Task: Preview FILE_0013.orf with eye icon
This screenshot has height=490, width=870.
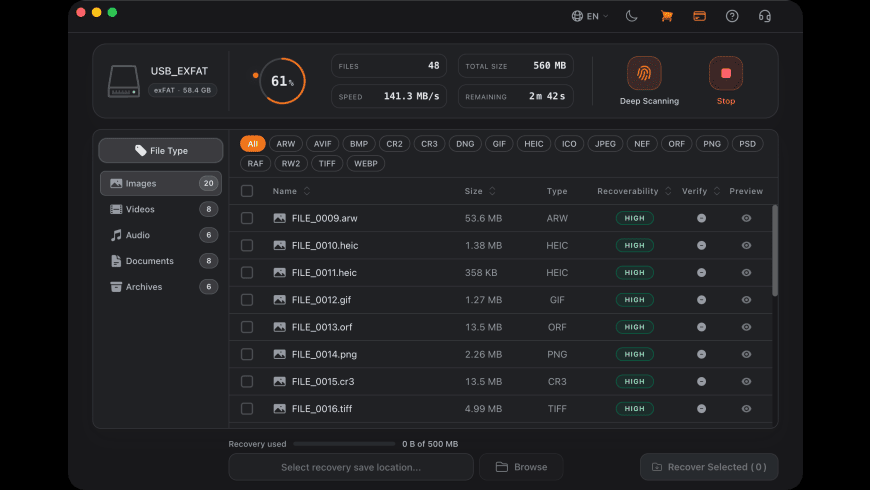Action: point(746,327)
